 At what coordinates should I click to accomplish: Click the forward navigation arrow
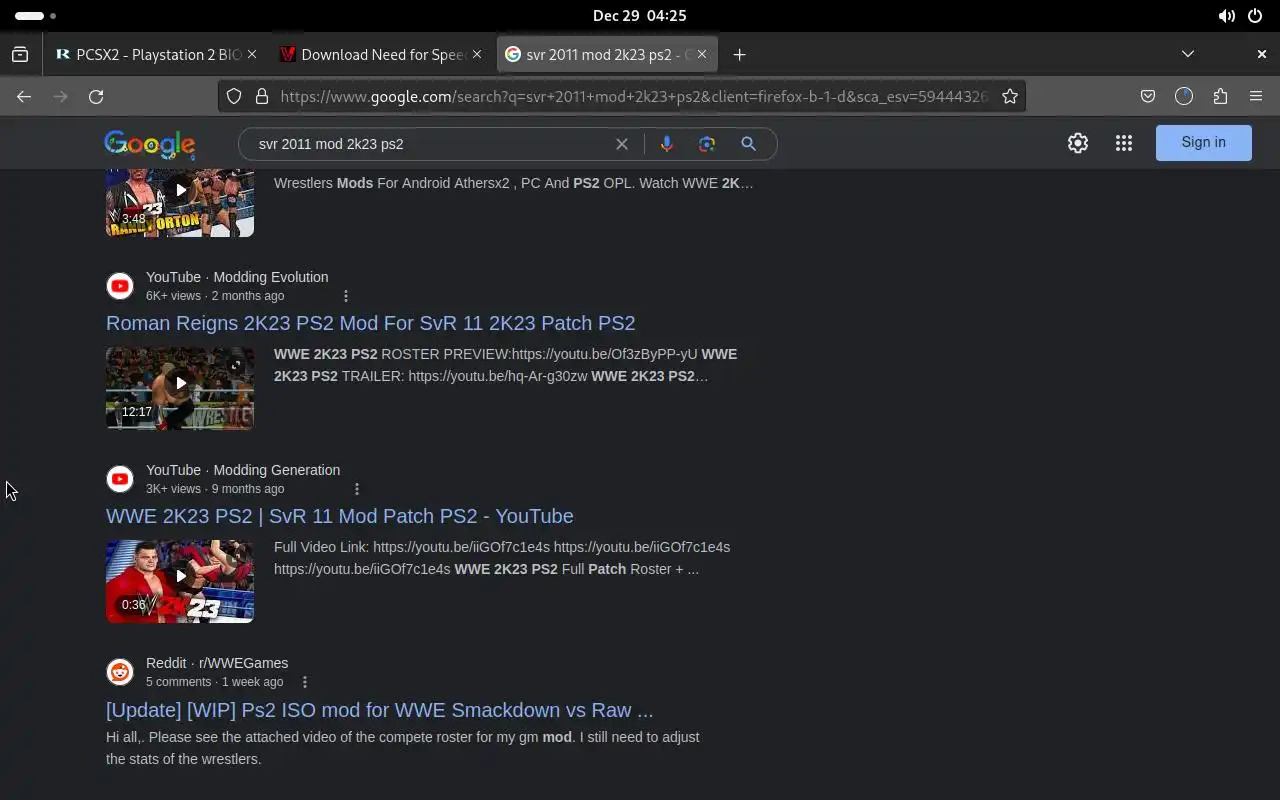point(60,96)
